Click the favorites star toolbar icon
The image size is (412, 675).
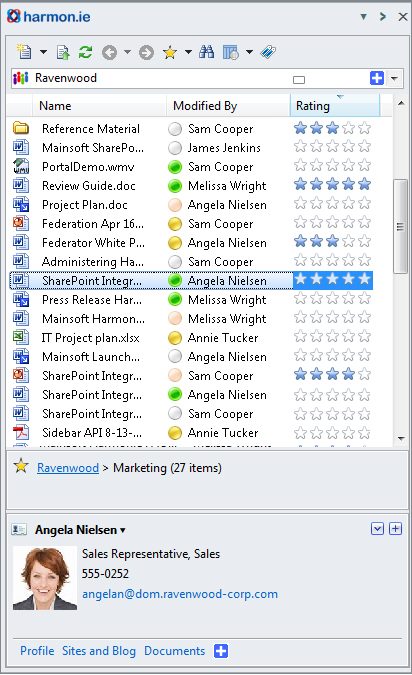tap(170, 53)
